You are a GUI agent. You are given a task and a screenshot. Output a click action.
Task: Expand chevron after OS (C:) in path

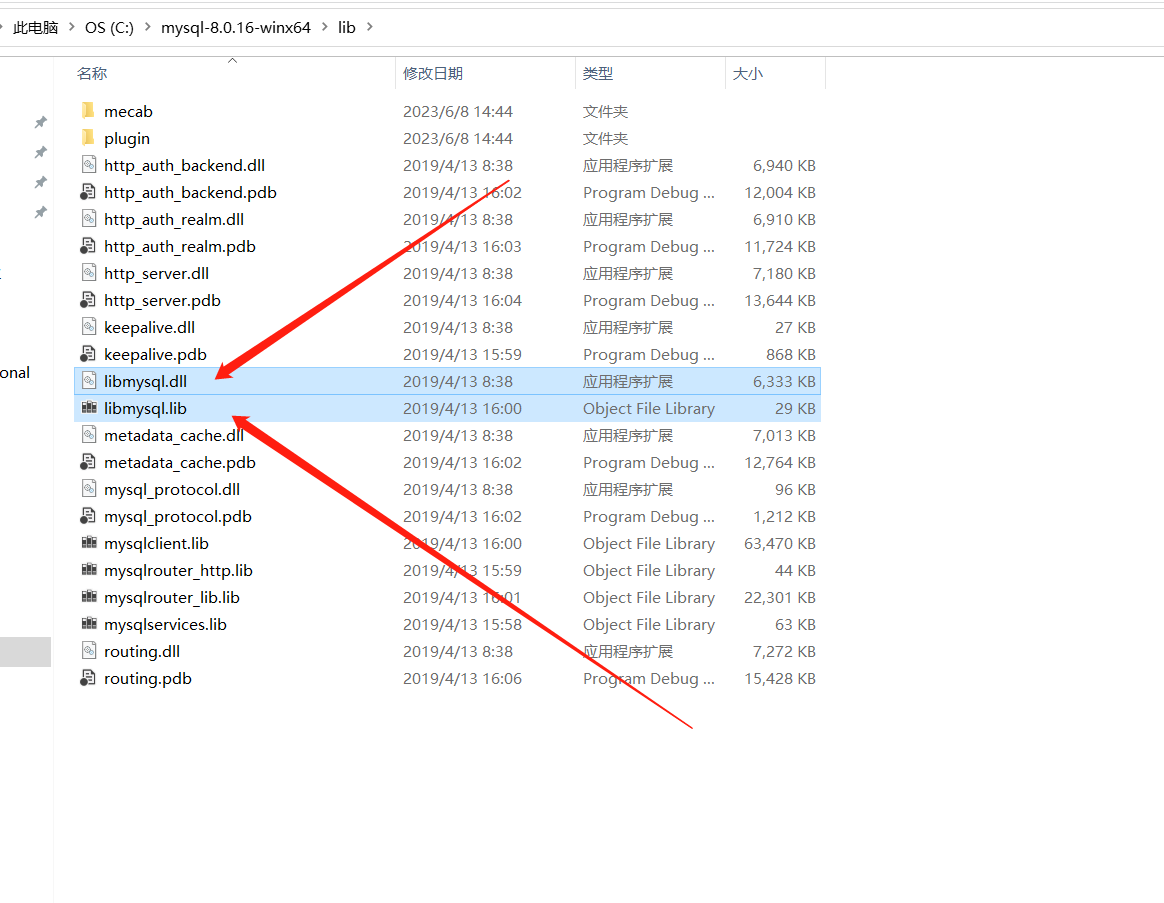(x=148, y=27)
